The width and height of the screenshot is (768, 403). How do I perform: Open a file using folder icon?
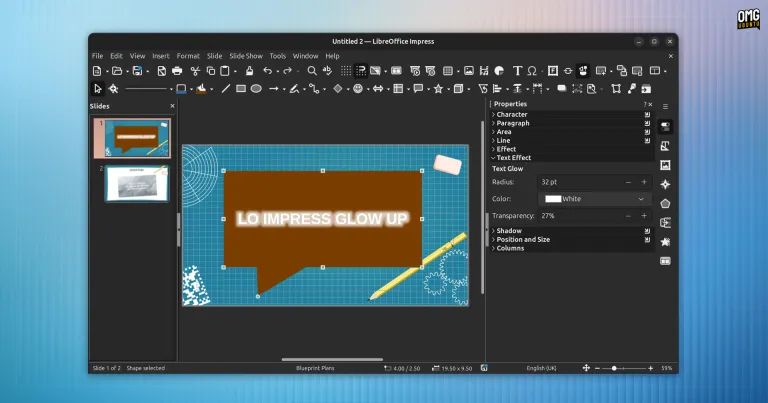(117, 71)
